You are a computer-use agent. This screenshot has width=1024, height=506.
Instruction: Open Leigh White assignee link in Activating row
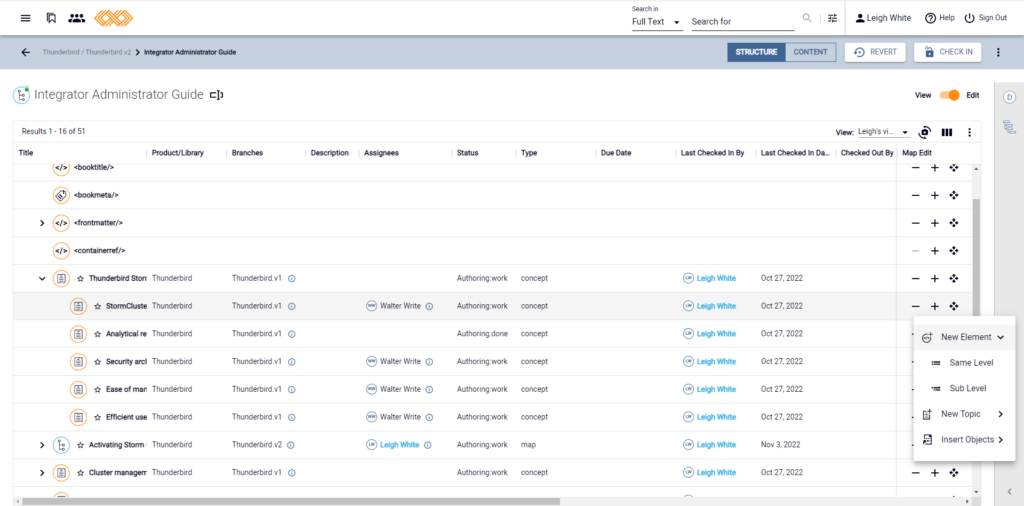400,445
